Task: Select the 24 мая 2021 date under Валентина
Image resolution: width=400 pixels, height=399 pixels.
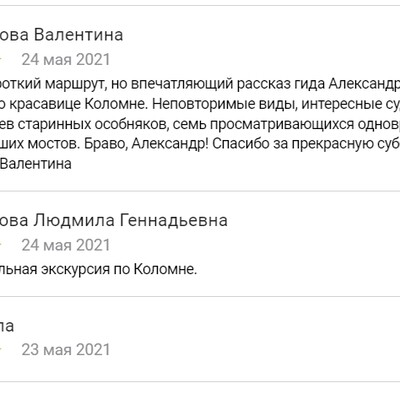Action: [x=66, y=60]
